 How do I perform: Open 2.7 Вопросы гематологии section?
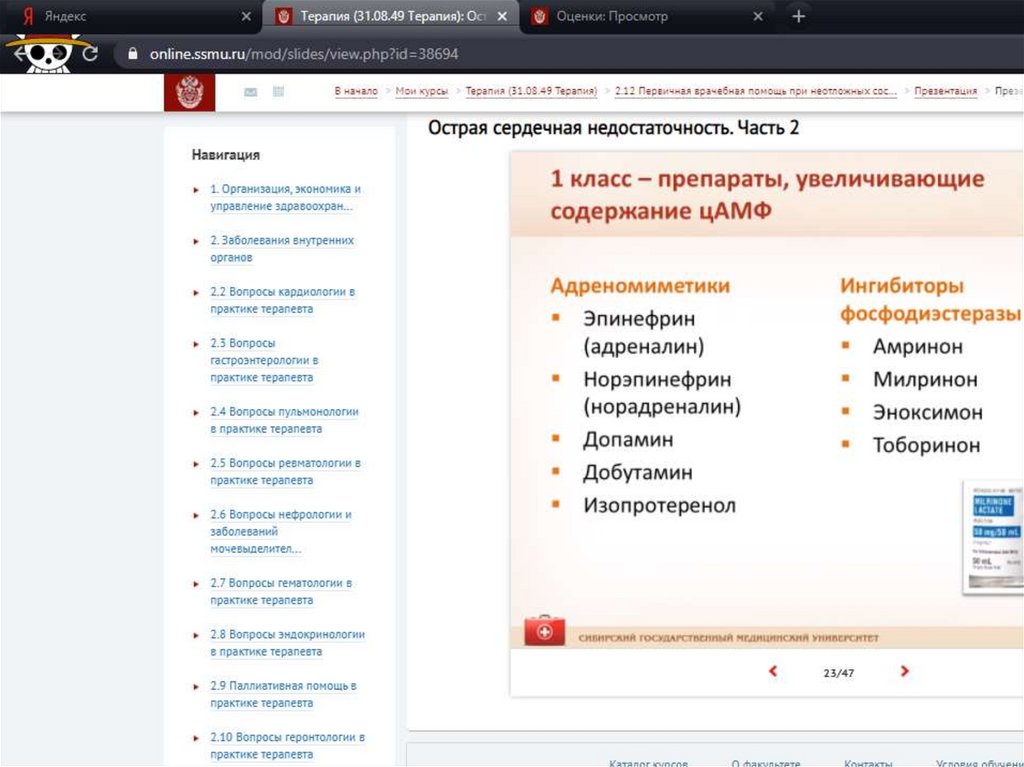tap(281, 591)
